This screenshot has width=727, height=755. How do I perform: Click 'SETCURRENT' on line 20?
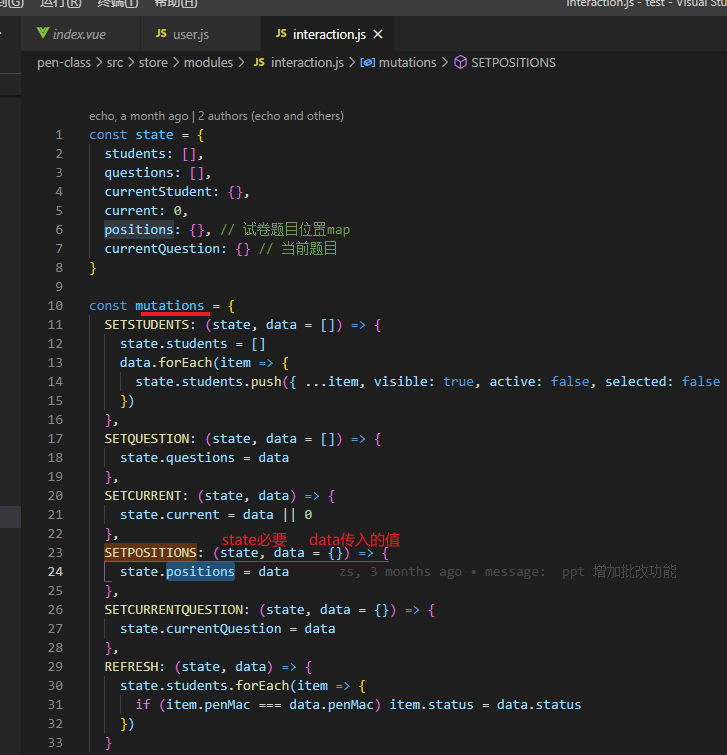(x=143, y=496)
